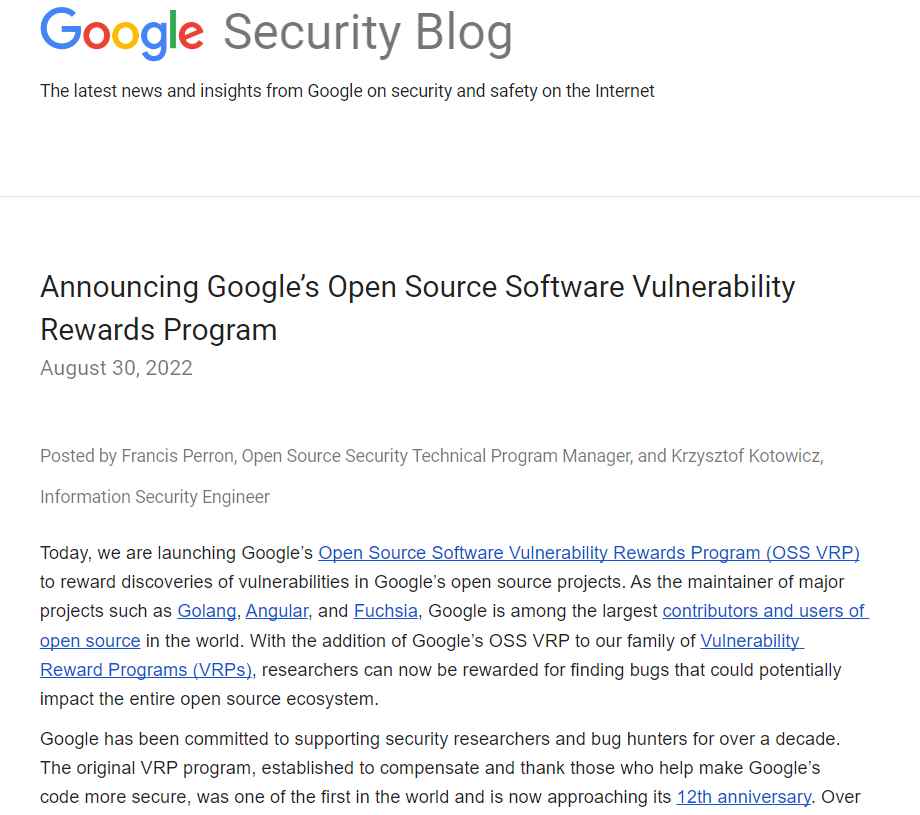
Task: Click the Posted by Francis Perron byline
Action: tap(432, 456)
